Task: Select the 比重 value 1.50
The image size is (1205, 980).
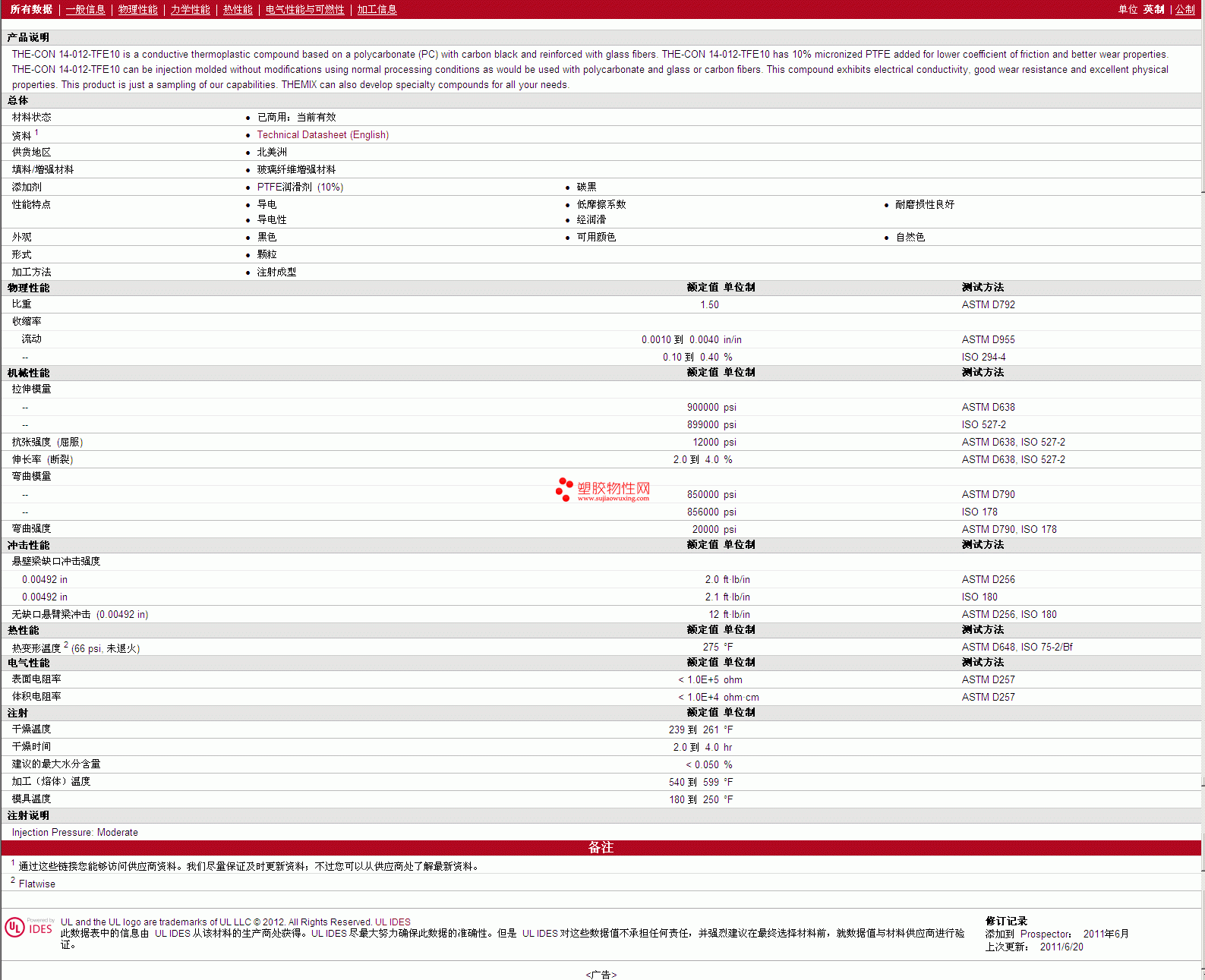Action: click(x=709, y=304)
